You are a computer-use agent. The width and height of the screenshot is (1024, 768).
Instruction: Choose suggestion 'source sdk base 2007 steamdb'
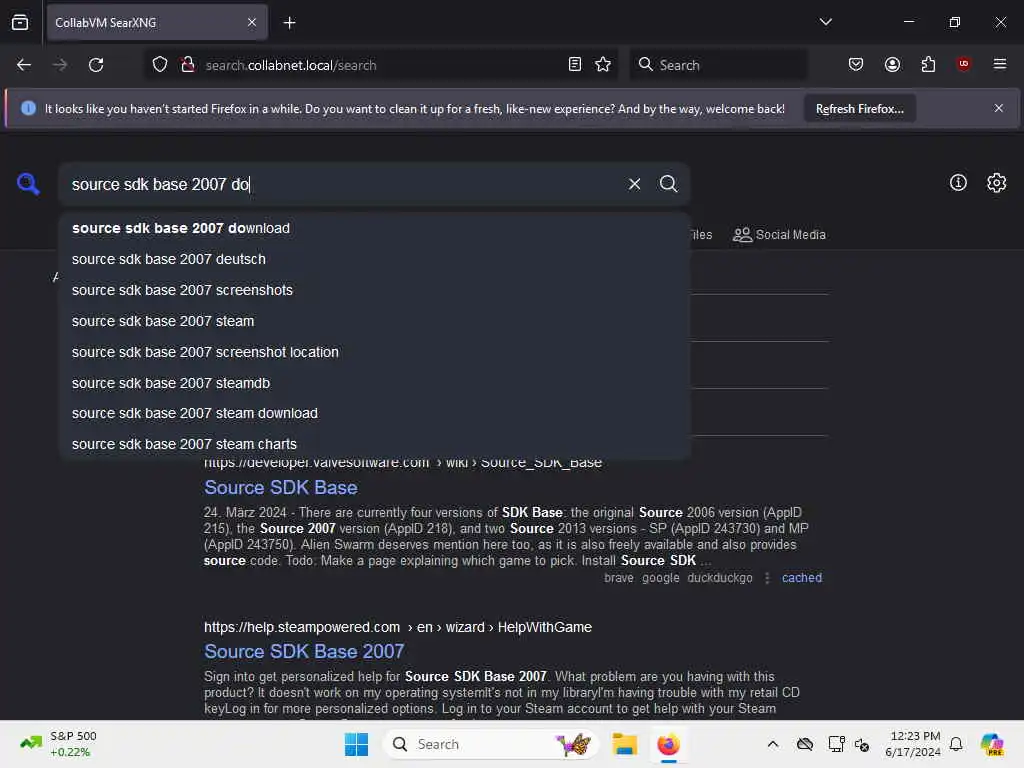click(x=374, y=383)
